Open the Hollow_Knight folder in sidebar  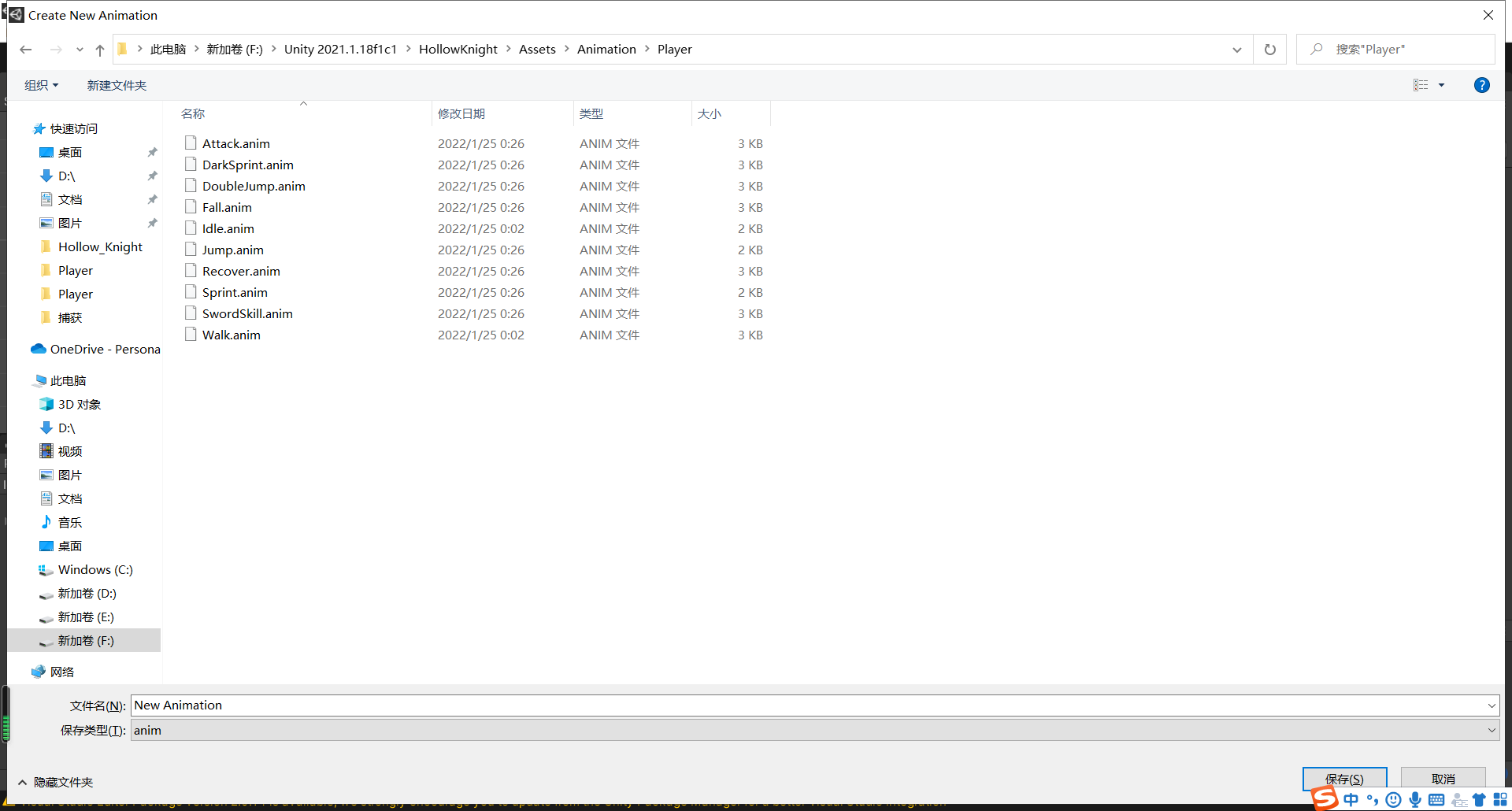point(100,246)
